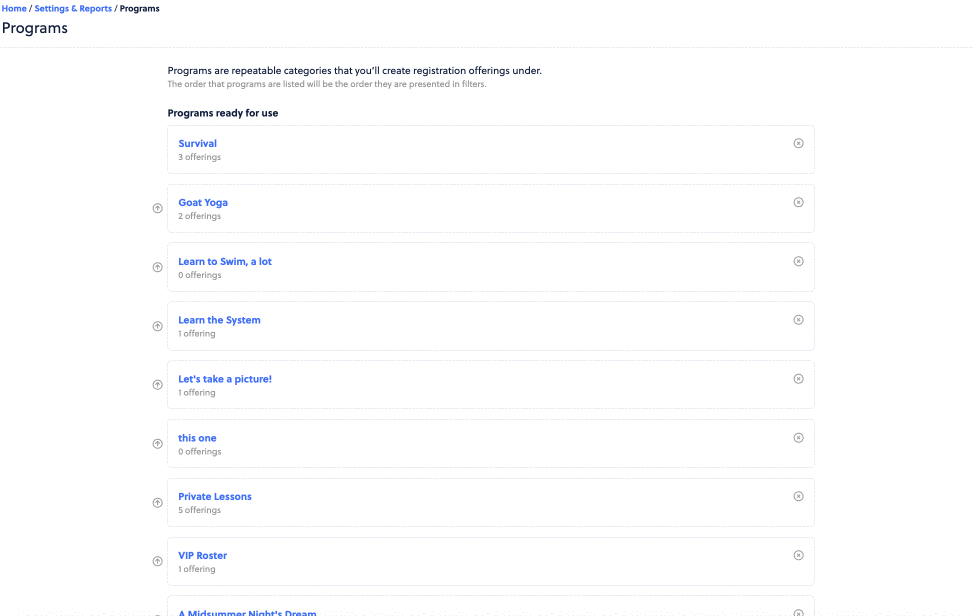Click the up arrow next to this one
Viewport: 973px width, 616px height.
click(158, 444)
